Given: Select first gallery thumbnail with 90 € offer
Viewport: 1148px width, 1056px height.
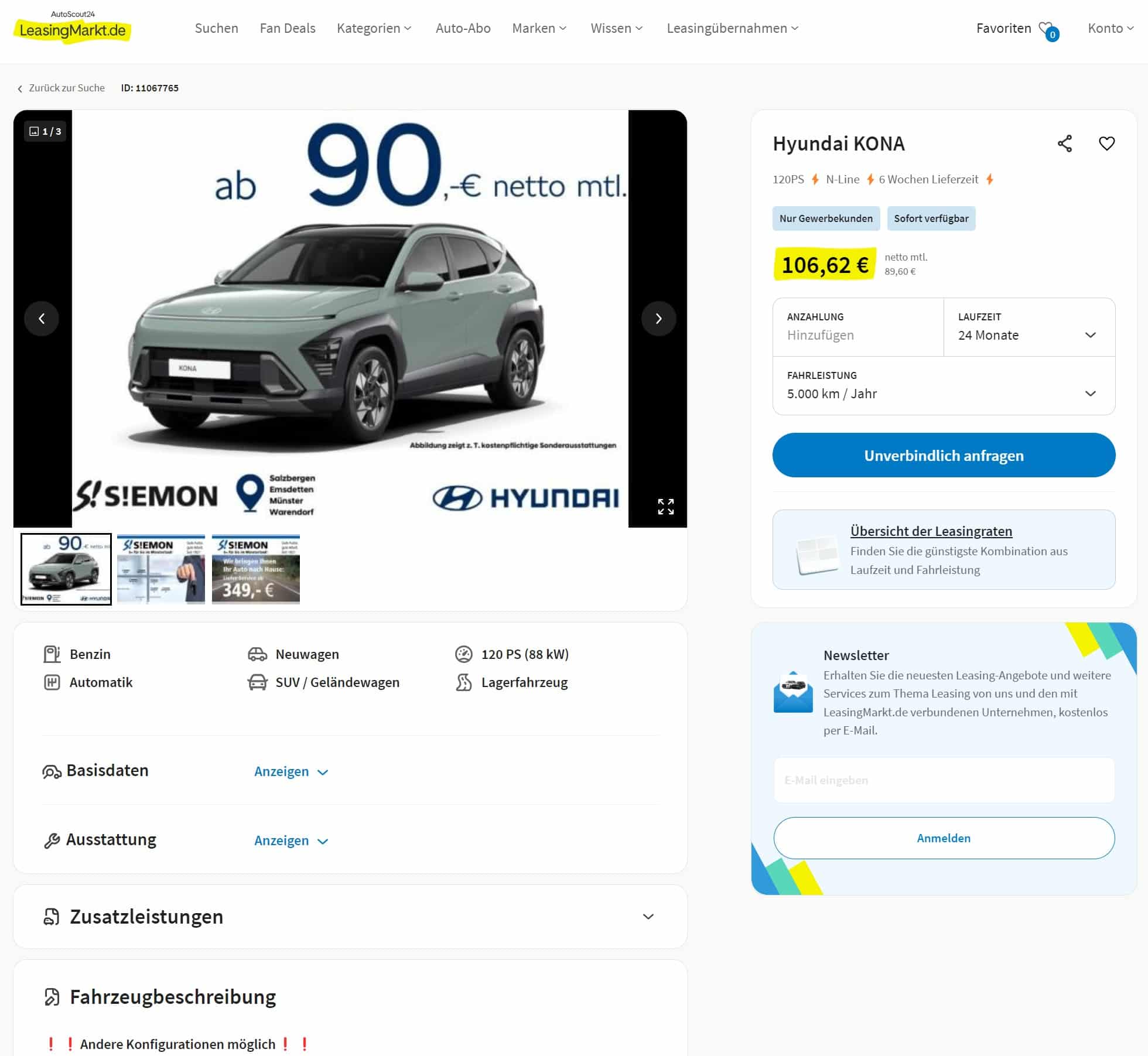Looking at the screenshot, I should coord(66,569).
